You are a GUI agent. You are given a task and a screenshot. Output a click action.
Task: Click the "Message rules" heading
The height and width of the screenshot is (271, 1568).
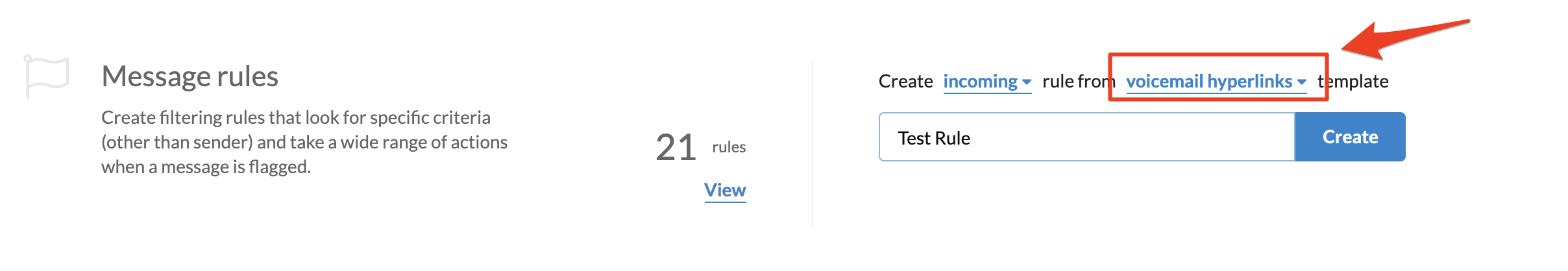[x=190, y=77]
